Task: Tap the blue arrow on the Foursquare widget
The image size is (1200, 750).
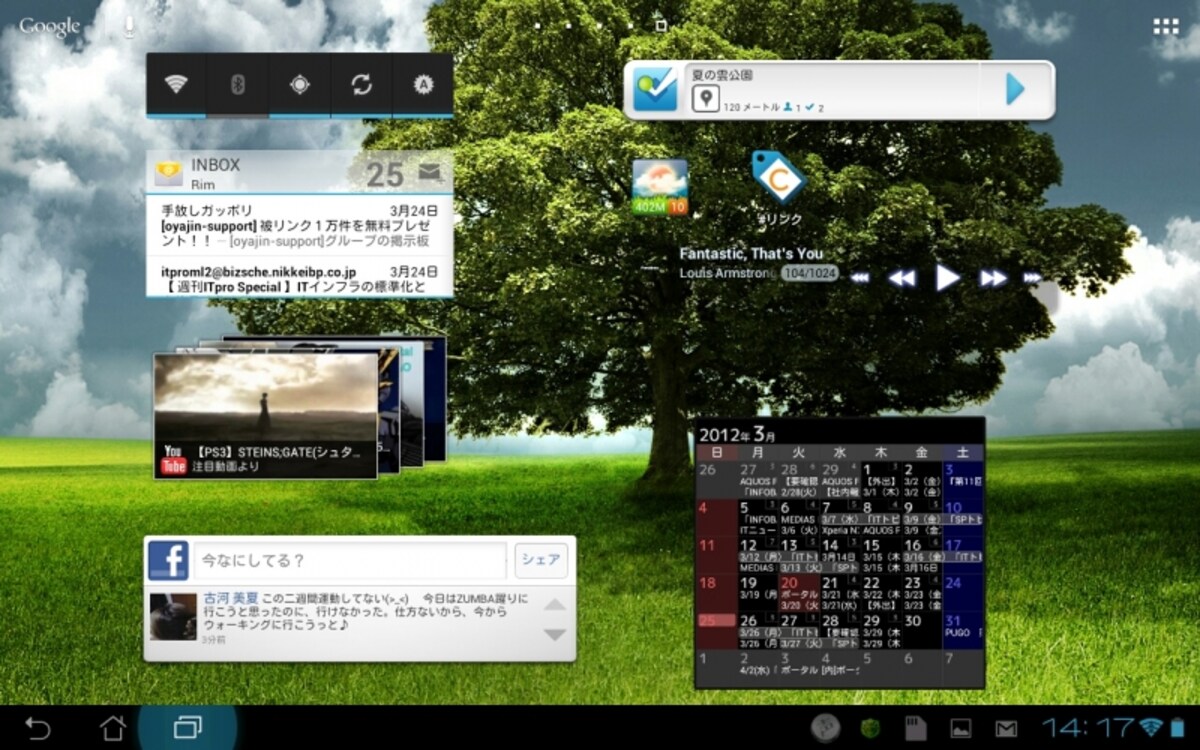Action: [1015, 89]
